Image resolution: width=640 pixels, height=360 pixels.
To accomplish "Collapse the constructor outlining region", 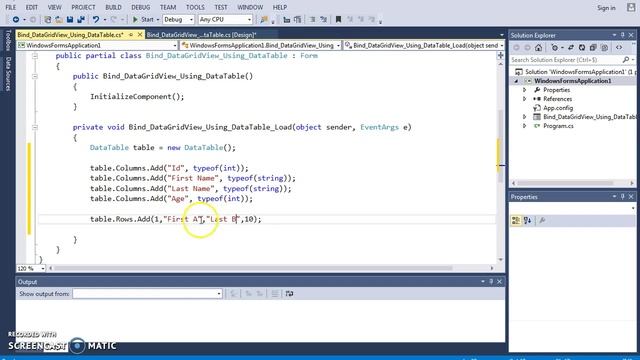I will coord(35,76).
